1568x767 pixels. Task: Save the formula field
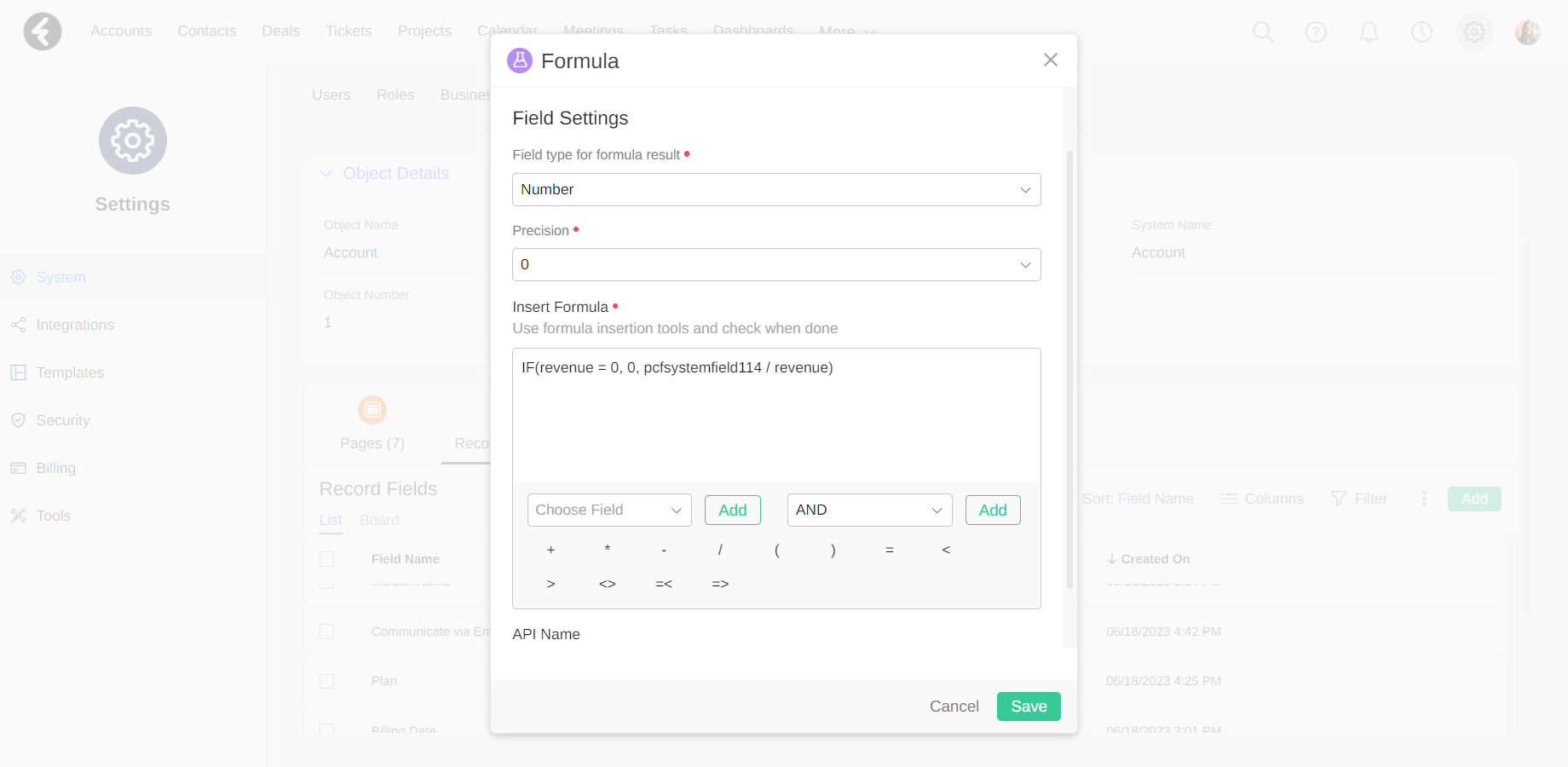1029,706
